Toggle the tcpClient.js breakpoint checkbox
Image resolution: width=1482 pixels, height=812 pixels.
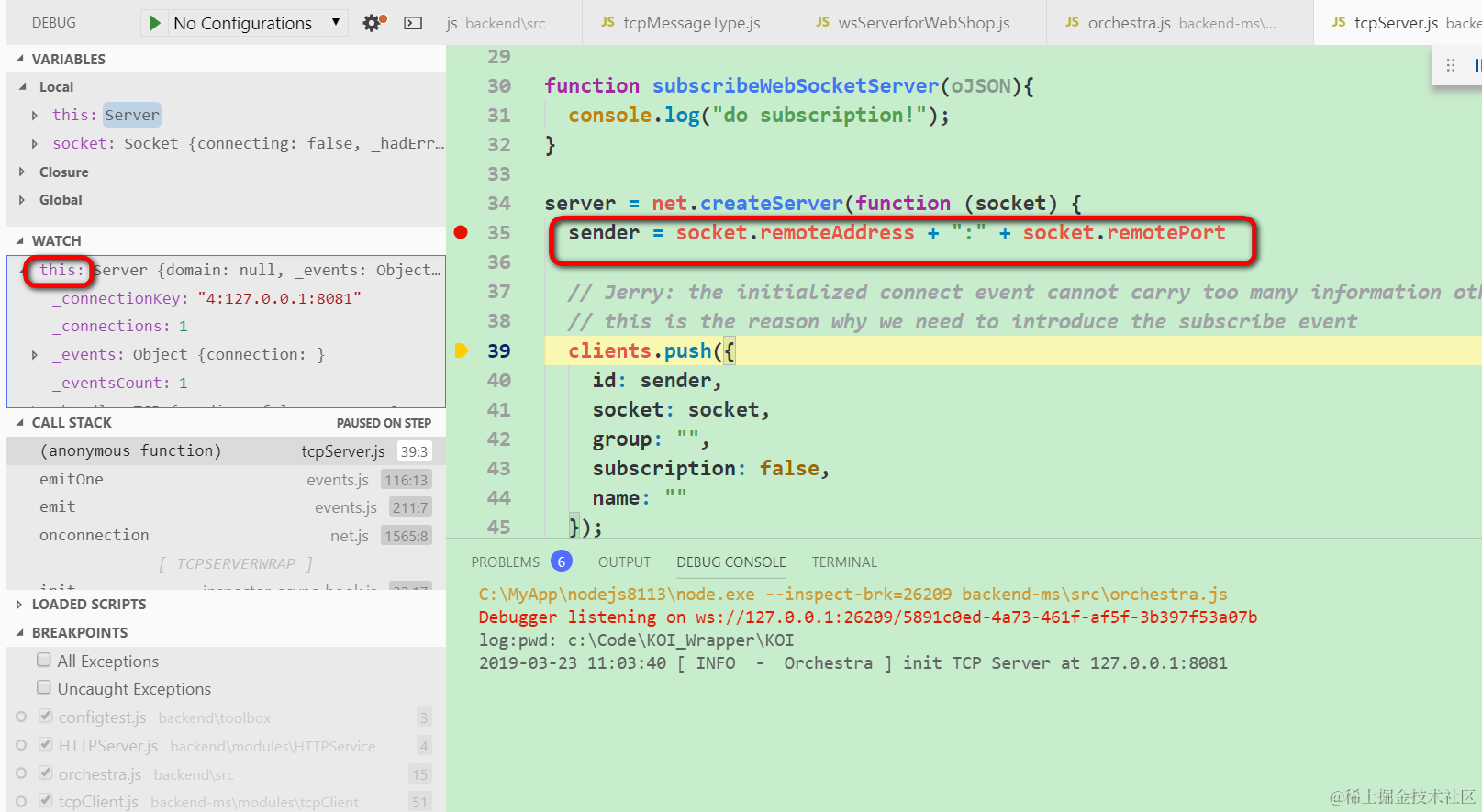pos(46,801)
